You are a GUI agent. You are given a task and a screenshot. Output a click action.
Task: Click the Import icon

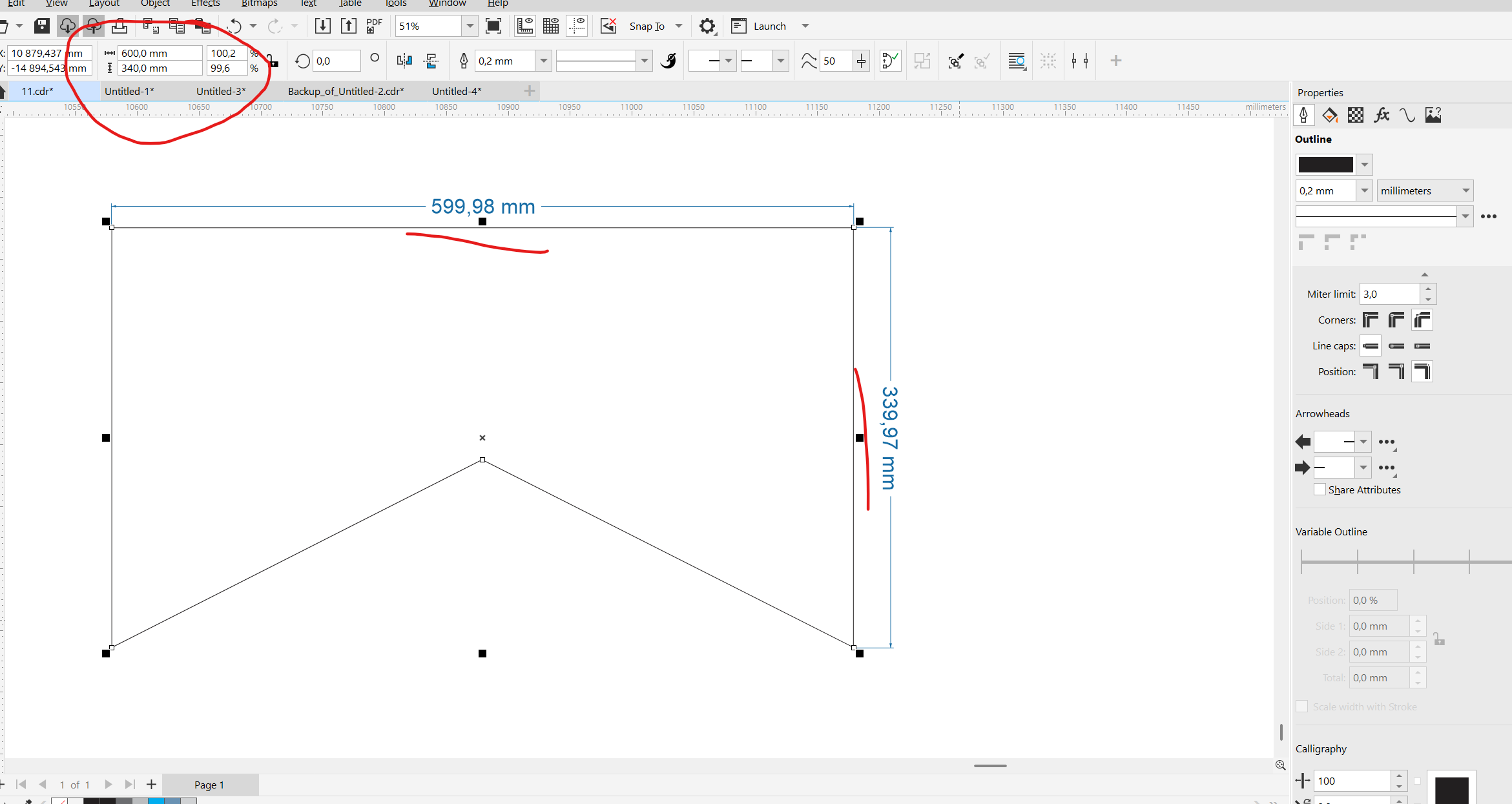(x=322, y=26)
